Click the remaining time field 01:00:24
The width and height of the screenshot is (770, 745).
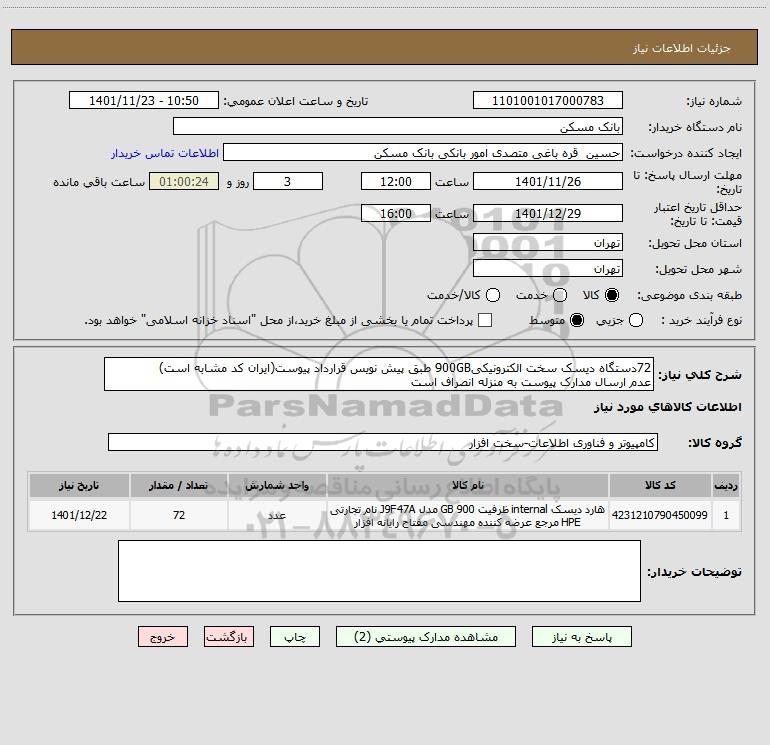[184, 181]
